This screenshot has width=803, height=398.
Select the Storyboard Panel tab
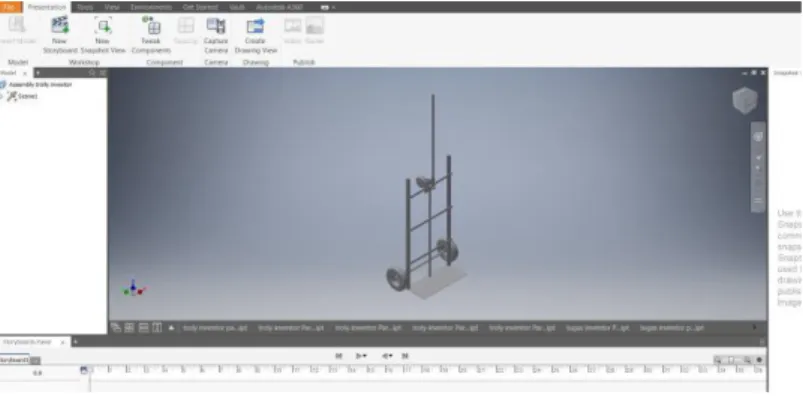(28, 342)
